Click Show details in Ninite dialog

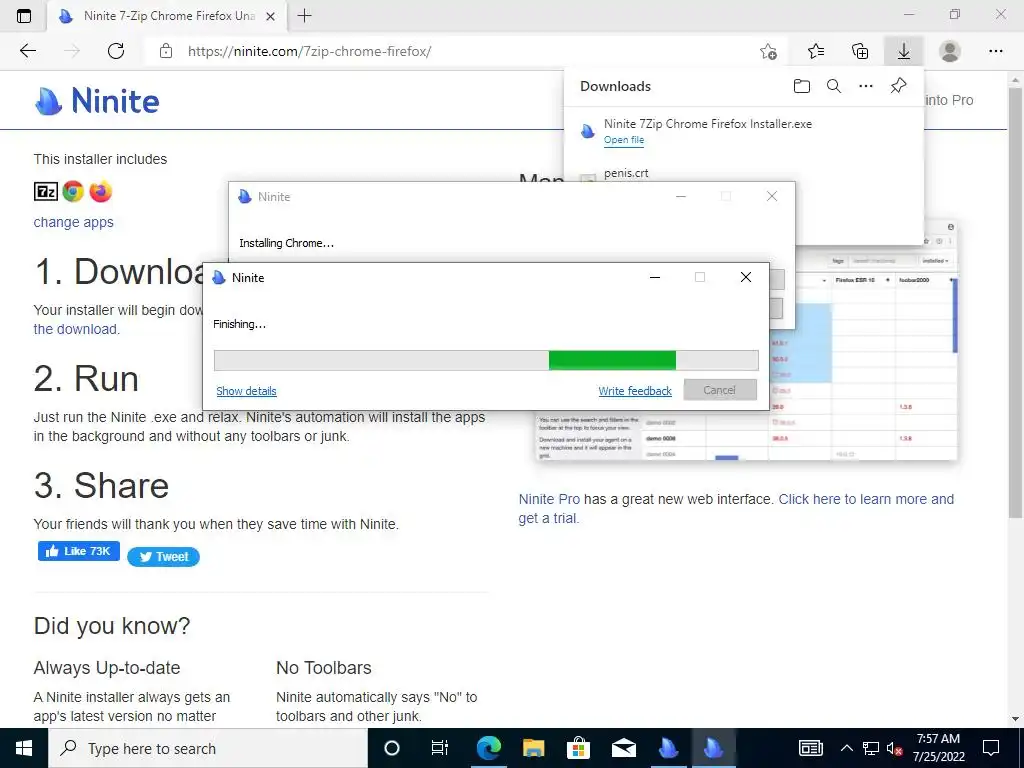coord(246,391)
